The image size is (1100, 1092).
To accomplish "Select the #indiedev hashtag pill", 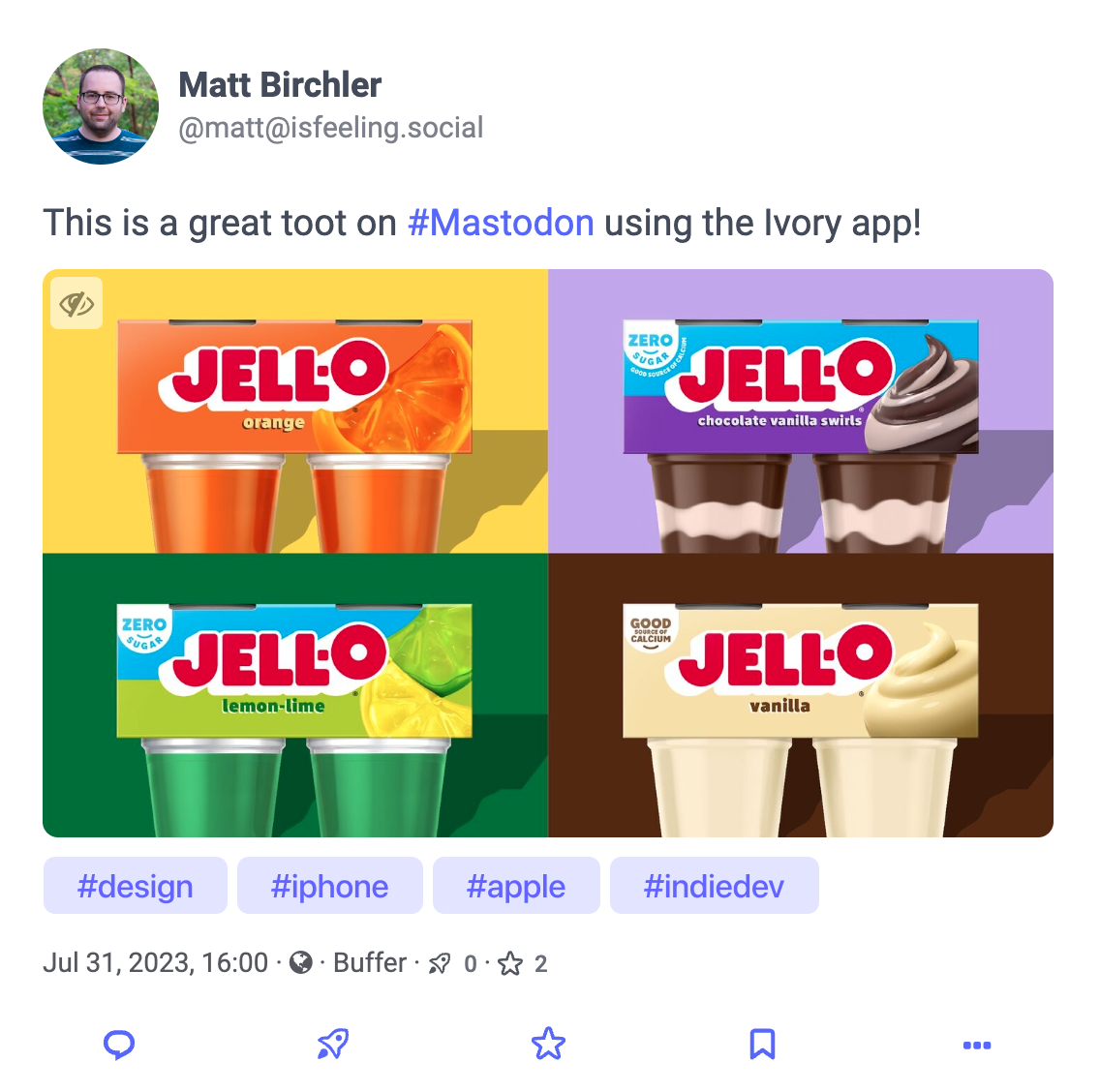I will 715,886.
